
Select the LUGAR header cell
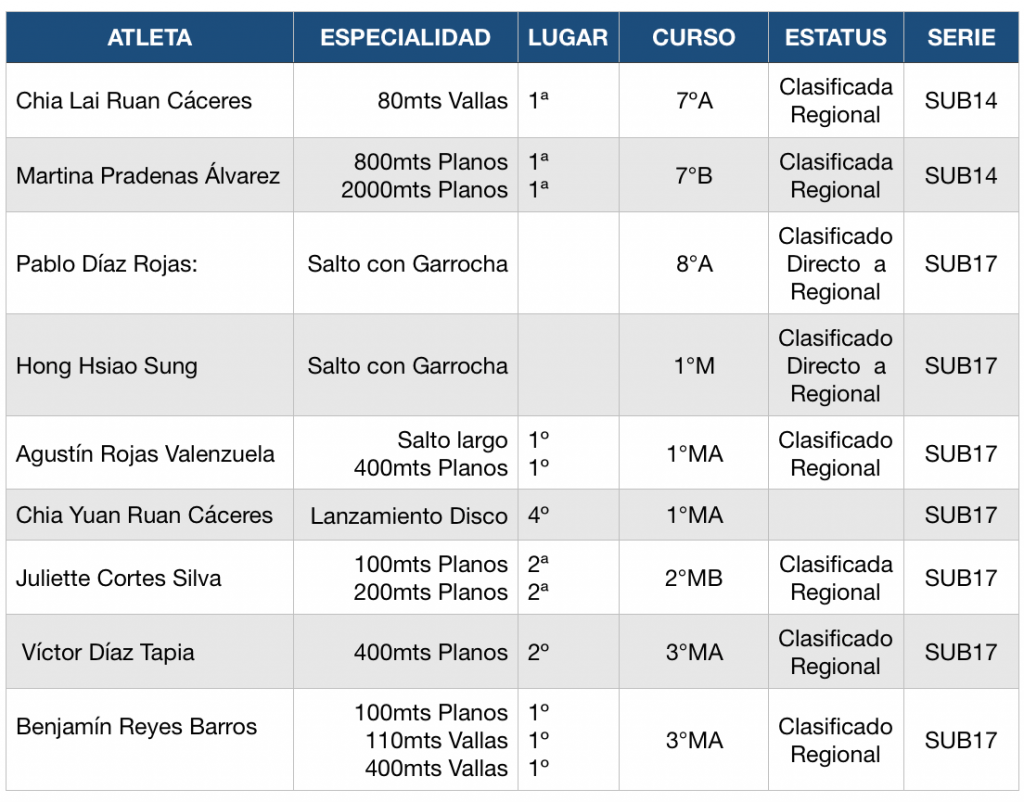coord(568,37)
